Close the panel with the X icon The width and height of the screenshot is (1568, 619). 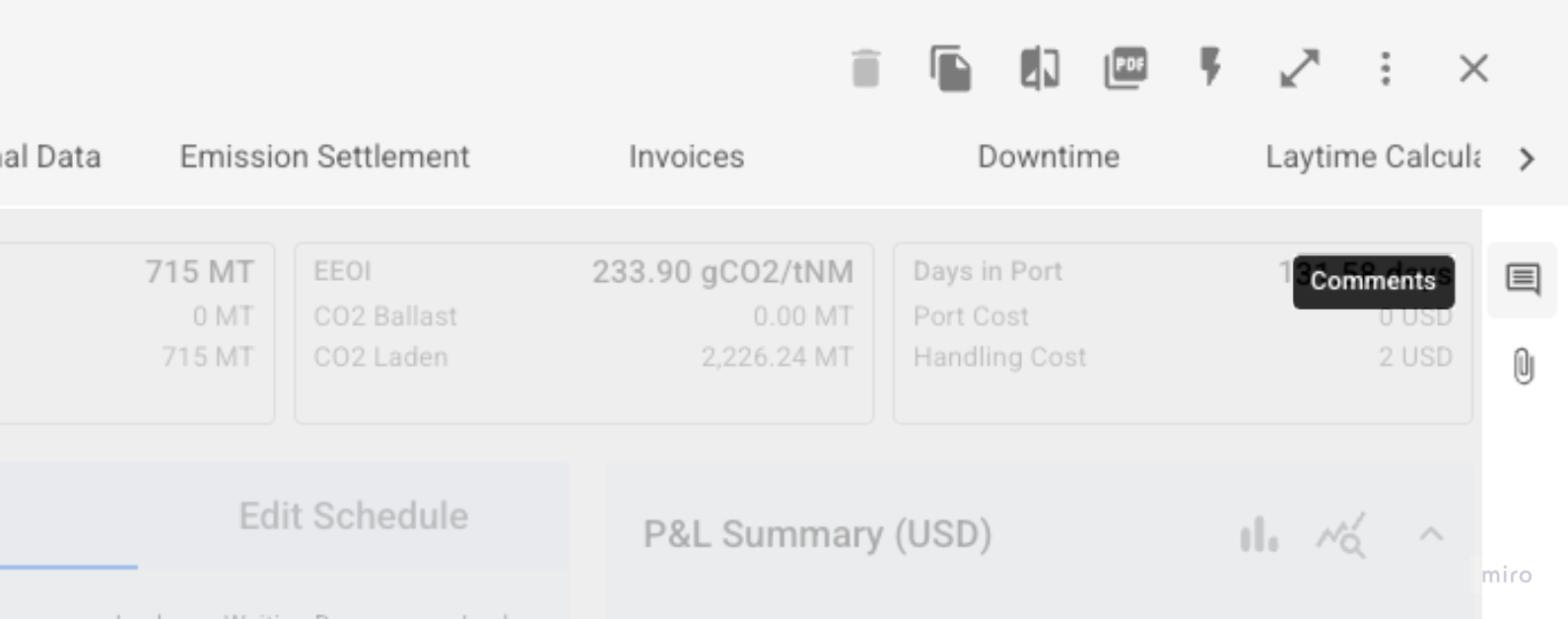tap(1473, 68)
